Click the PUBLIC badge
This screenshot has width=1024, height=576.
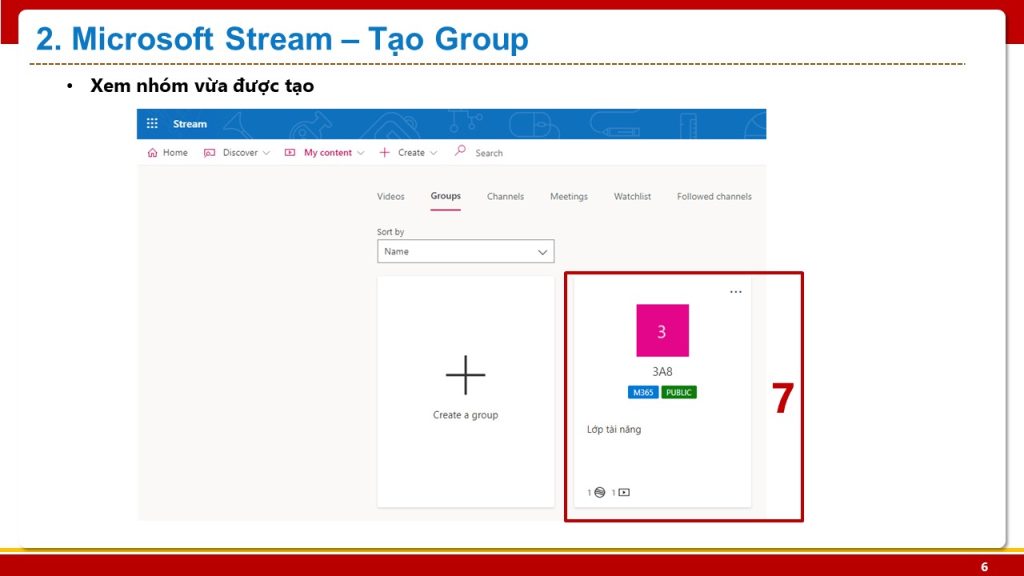coord(679,392)
